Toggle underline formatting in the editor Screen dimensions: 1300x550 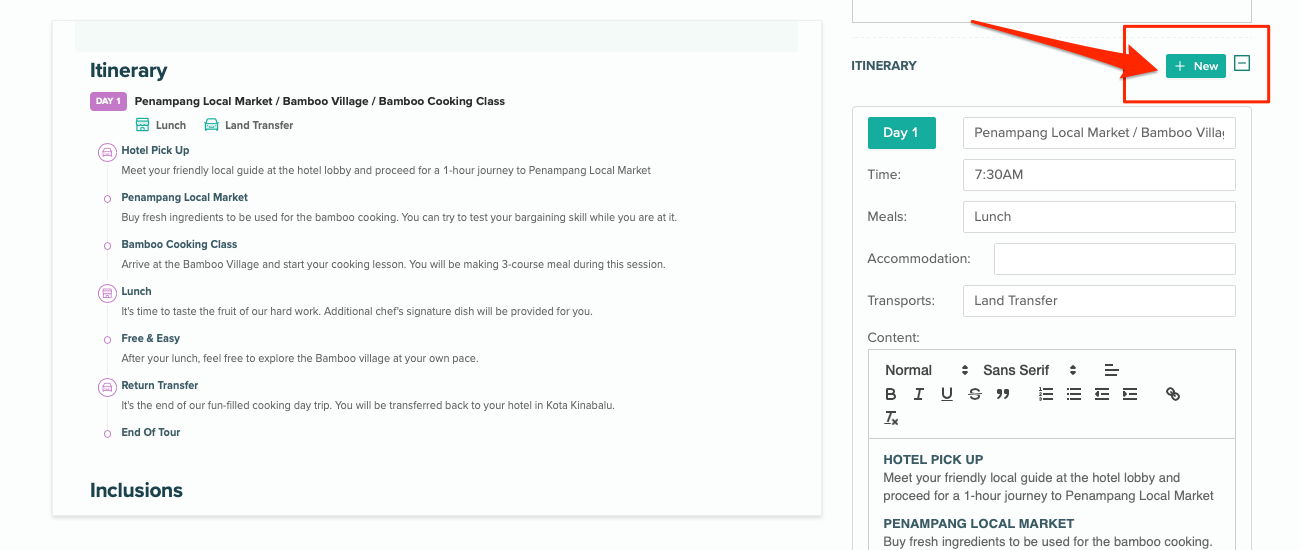(x=946, y=394)
